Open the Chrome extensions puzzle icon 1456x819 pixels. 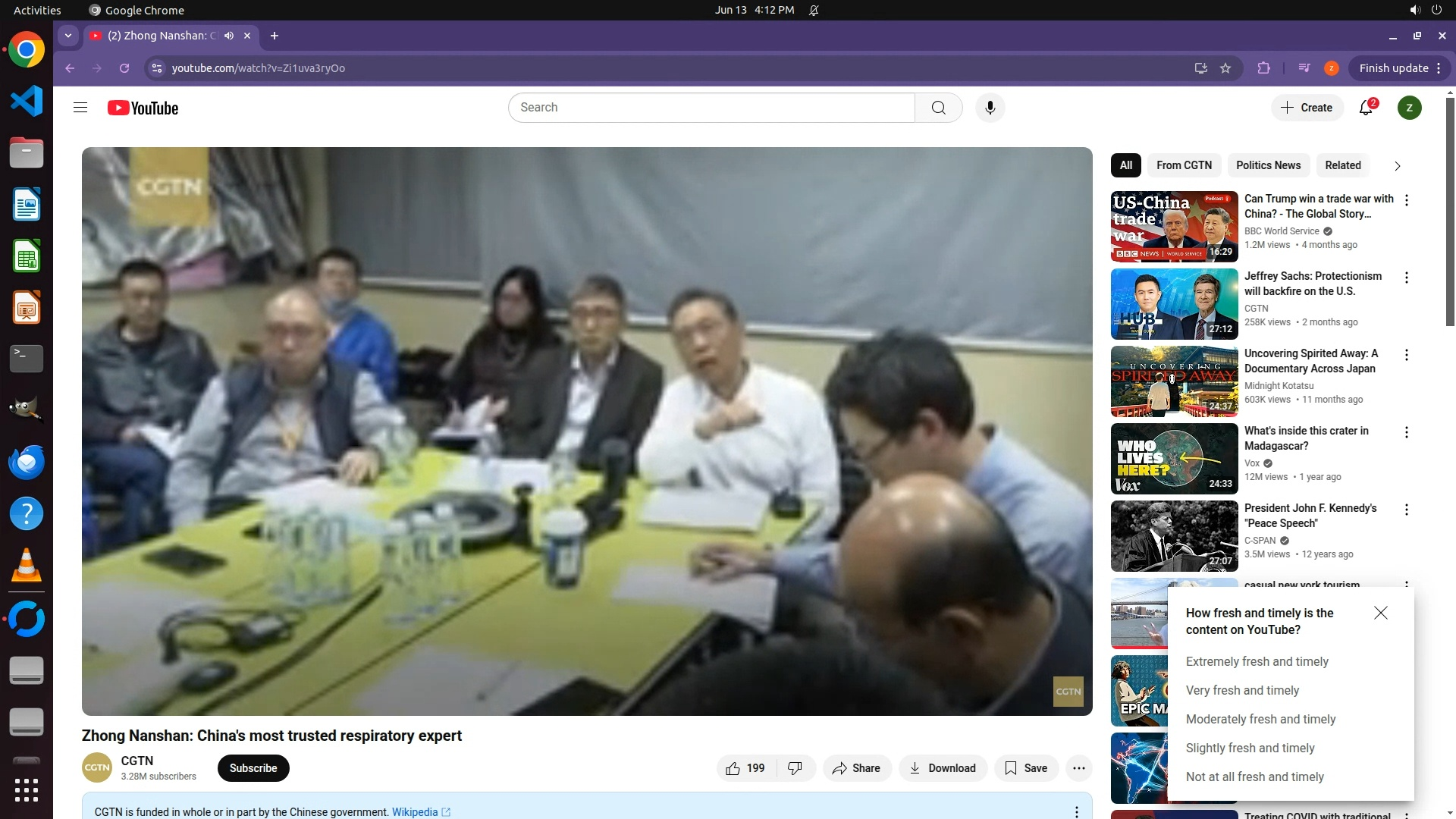coord(1263,68)
